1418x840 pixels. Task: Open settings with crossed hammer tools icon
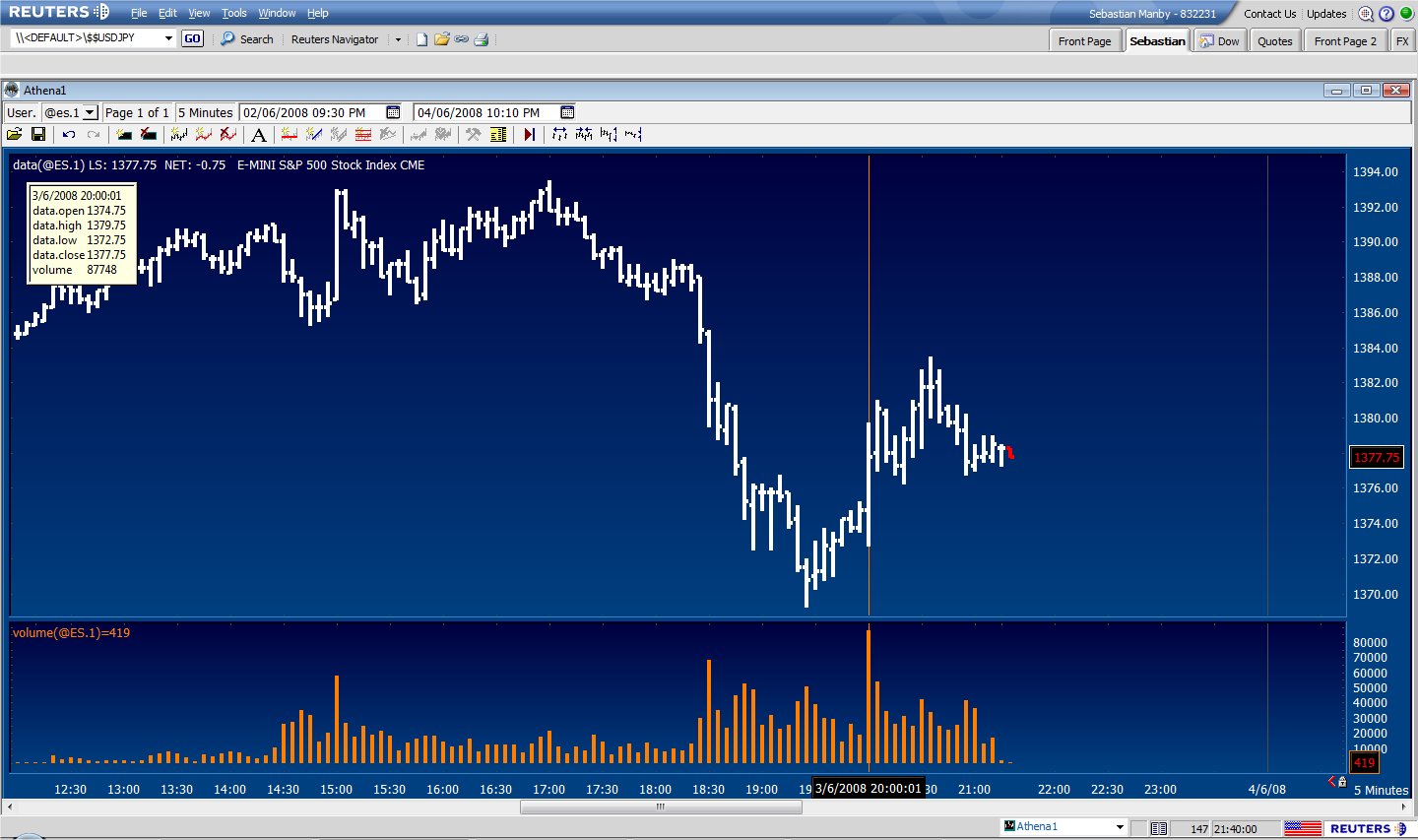coord(474,134)
